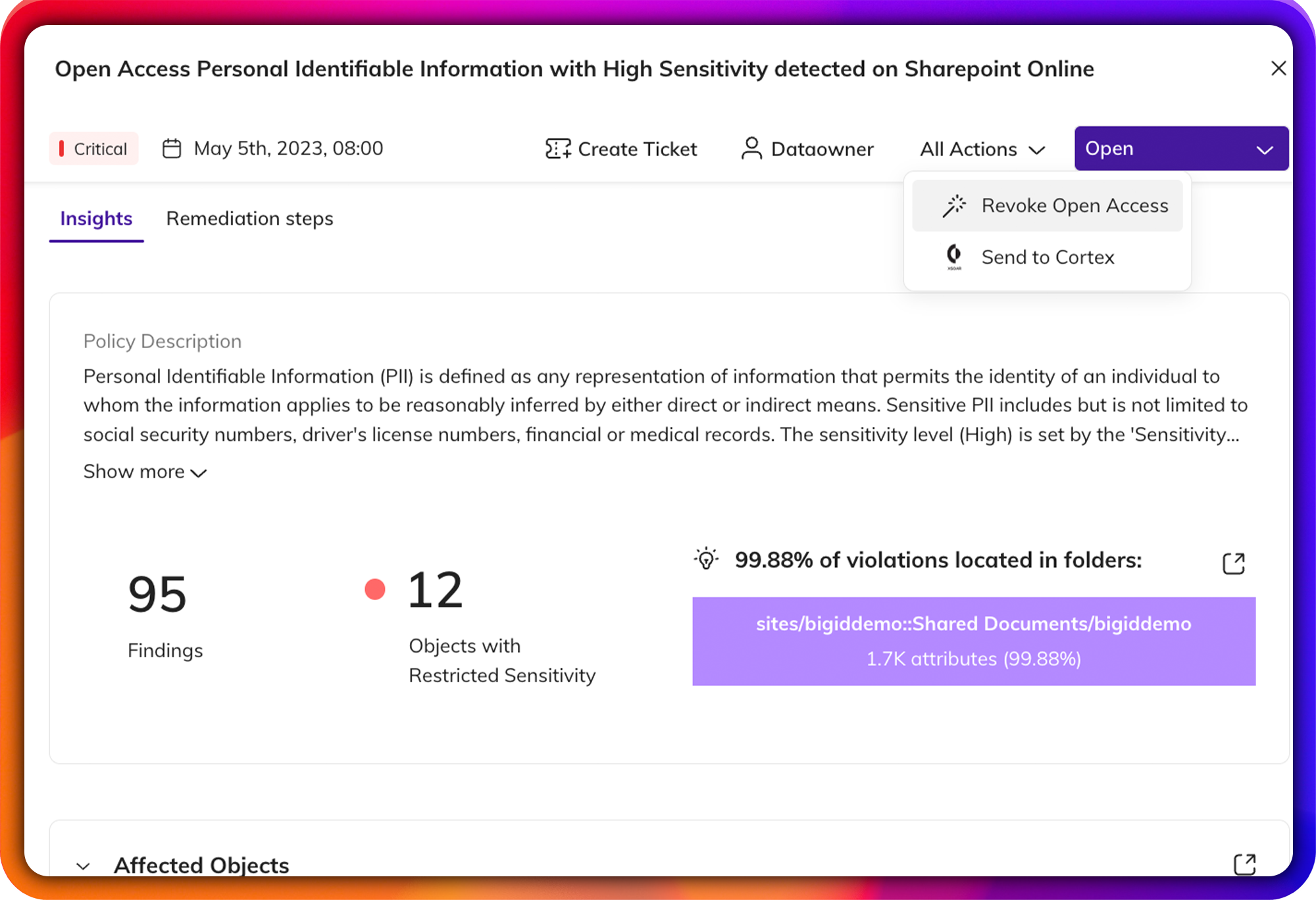Collapse the Affected Objects section
Image resolution: width=1316 pixels, height=900 pixels.
[x=82, y=865]
